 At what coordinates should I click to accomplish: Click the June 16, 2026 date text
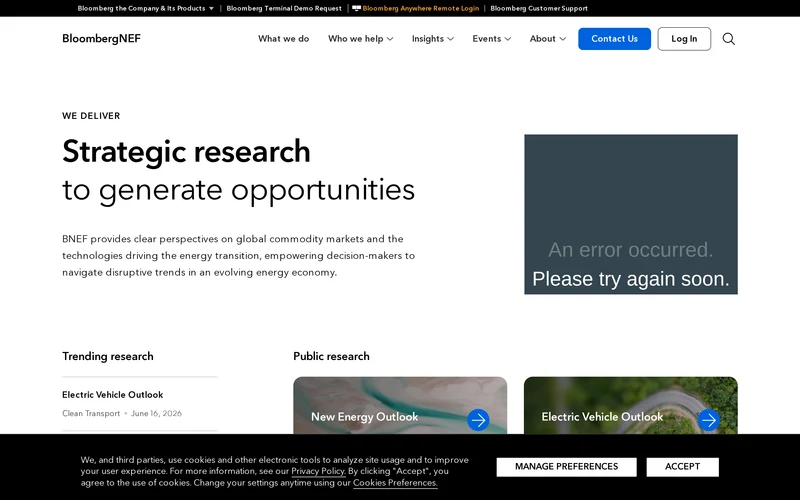pos(156,413)
